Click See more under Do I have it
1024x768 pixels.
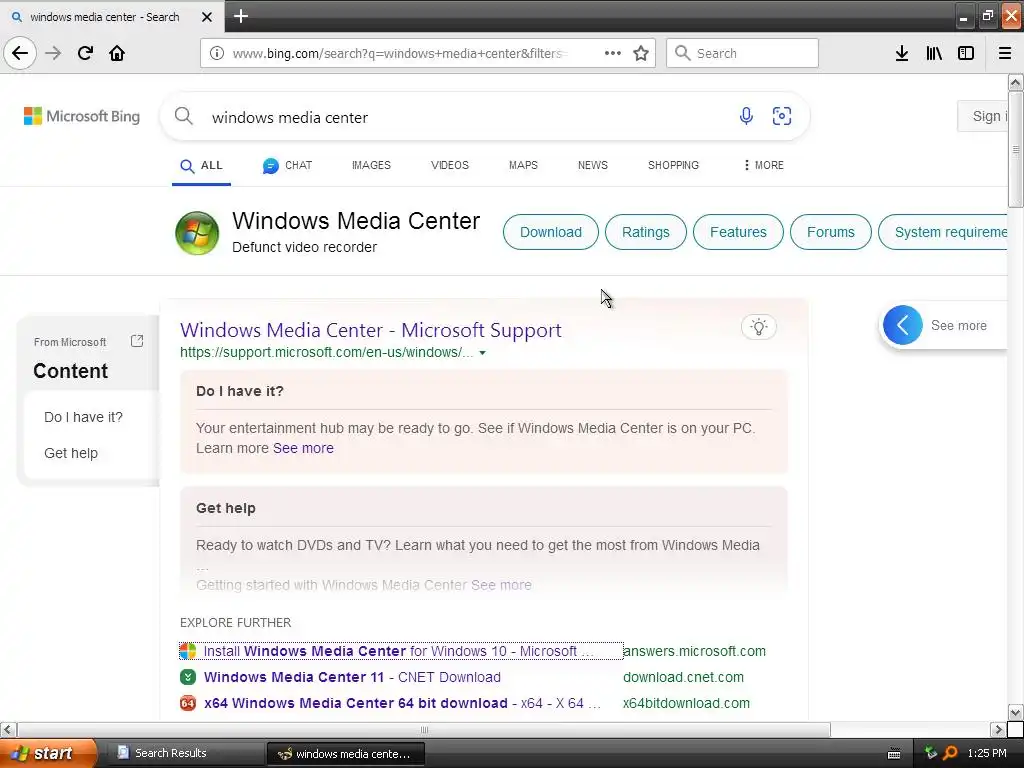tap(303, 448)
